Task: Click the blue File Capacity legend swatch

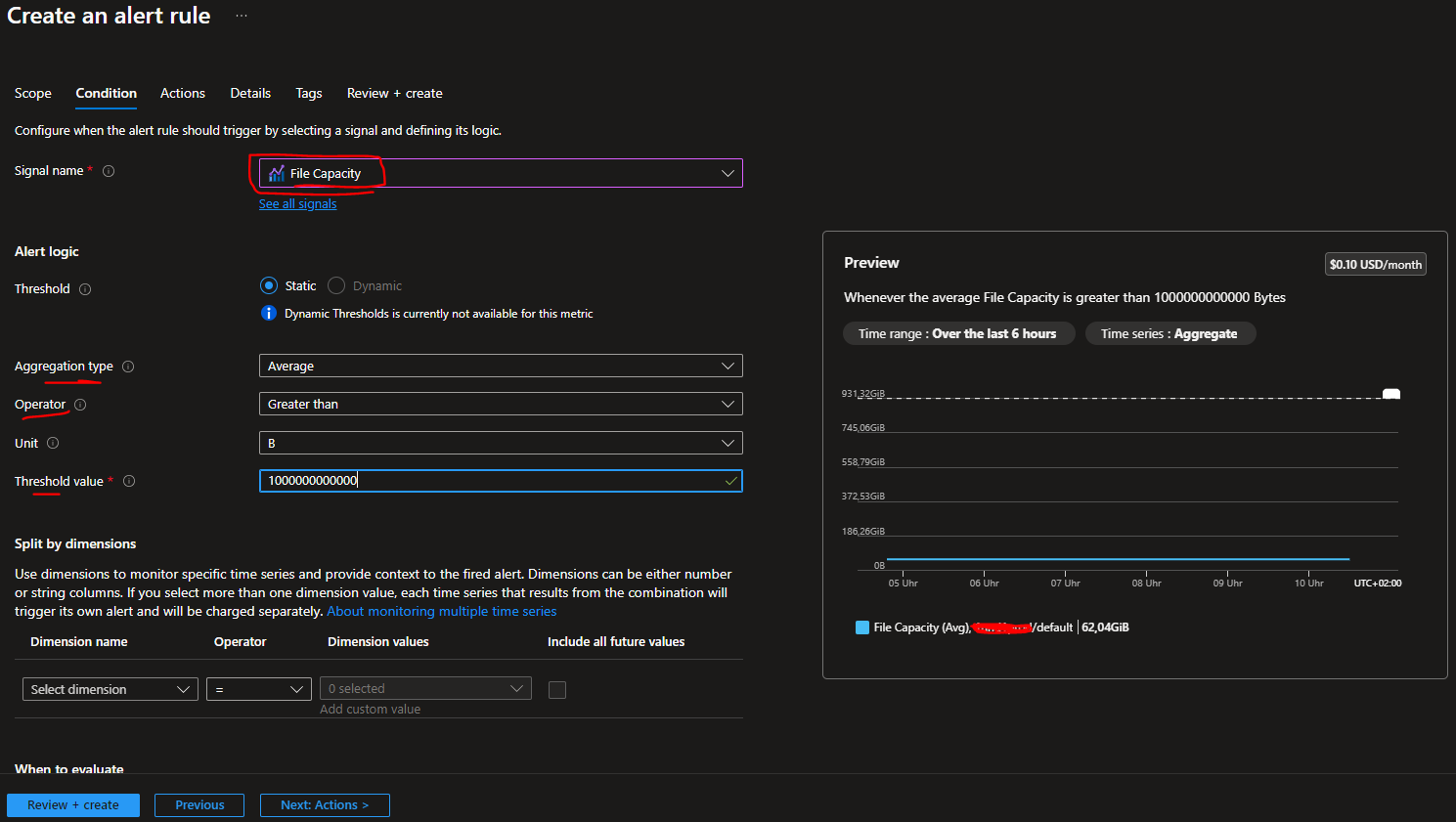Action: (862, 627)
